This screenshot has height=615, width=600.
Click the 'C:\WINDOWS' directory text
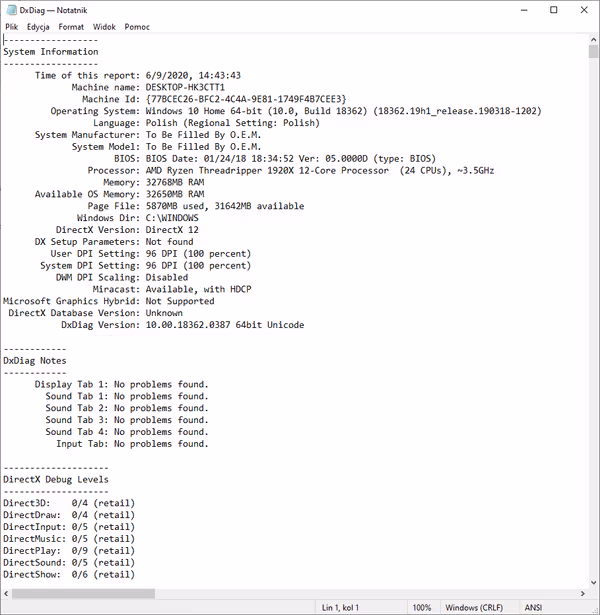(x=172, y=218)
